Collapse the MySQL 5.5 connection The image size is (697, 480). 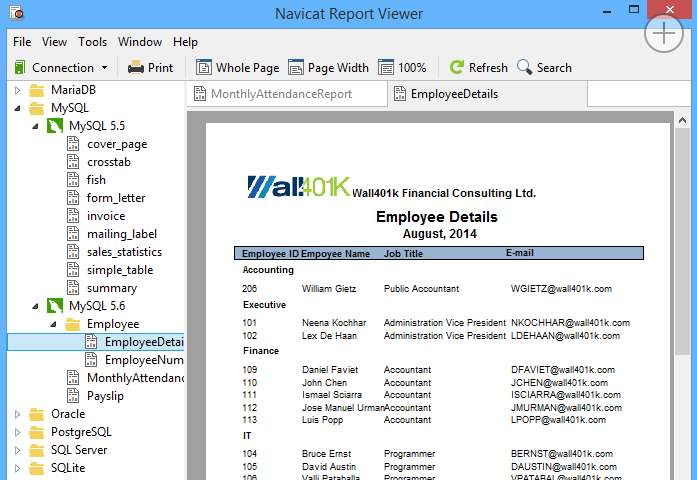tap(35, 126)
